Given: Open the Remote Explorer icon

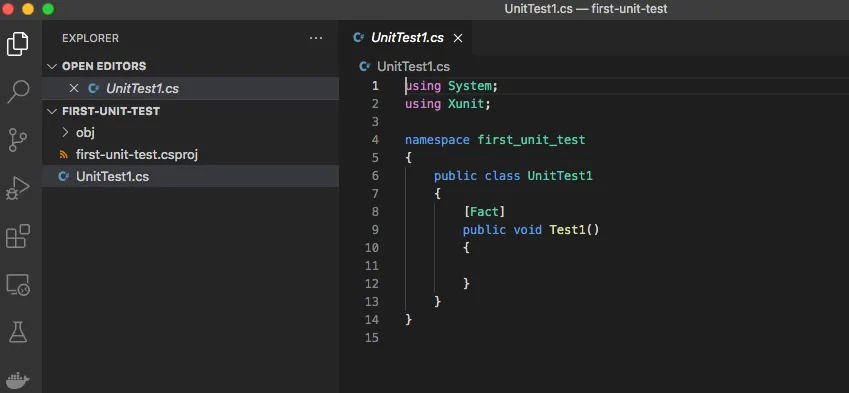Looking at the screenshot, I should [x=17, y=285].
